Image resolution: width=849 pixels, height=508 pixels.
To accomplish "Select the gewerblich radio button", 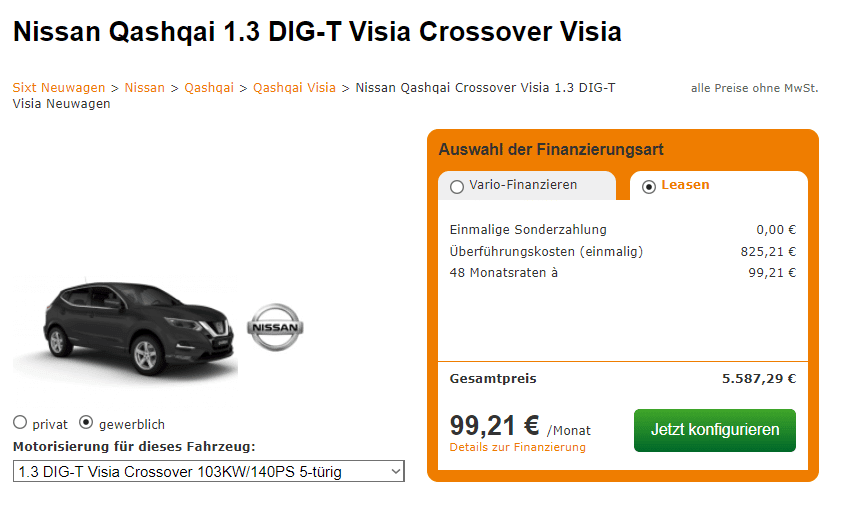I will (86, 422).
